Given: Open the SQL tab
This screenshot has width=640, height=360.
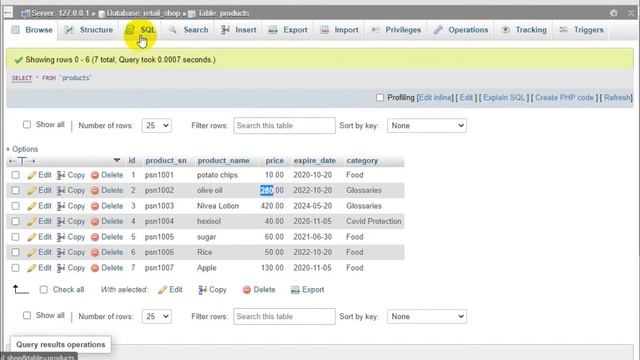Looking at the screenshot, I should pyautogui.click(x=140, y=30).
